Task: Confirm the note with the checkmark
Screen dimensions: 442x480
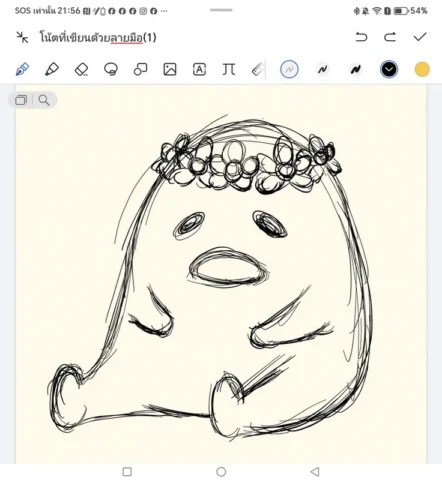Action: point(420,37)
